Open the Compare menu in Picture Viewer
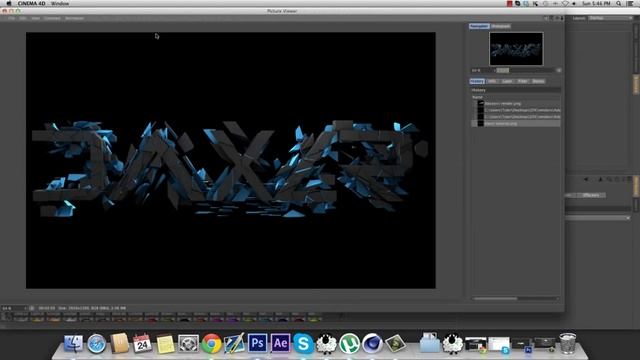This screenshot has width=640, height=360. tap(52, 18)
